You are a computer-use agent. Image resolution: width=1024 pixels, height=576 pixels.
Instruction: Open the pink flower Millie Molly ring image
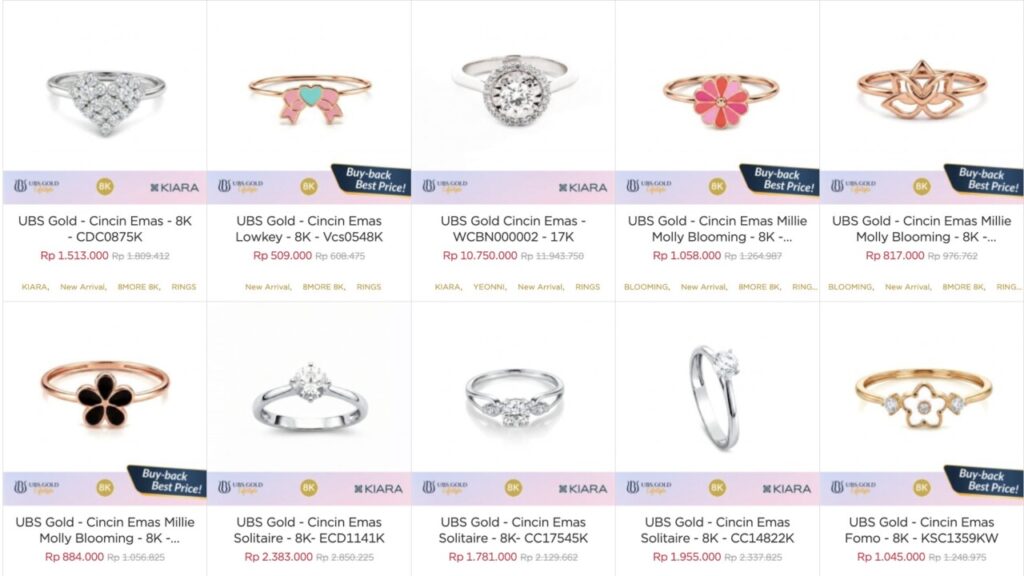click(x=720, y=99)
